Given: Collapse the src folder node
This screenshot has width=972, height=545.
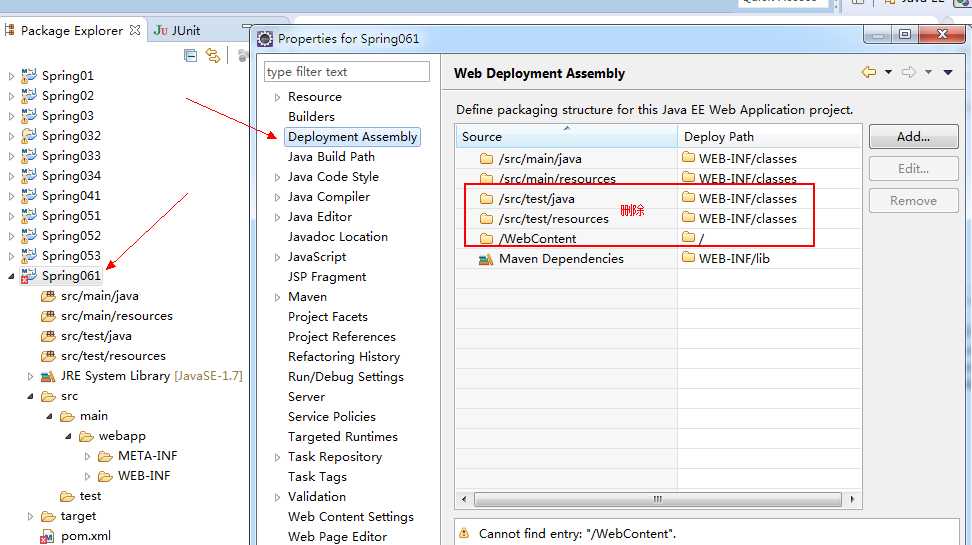Looking at the screenshot, I should point(30,396).
